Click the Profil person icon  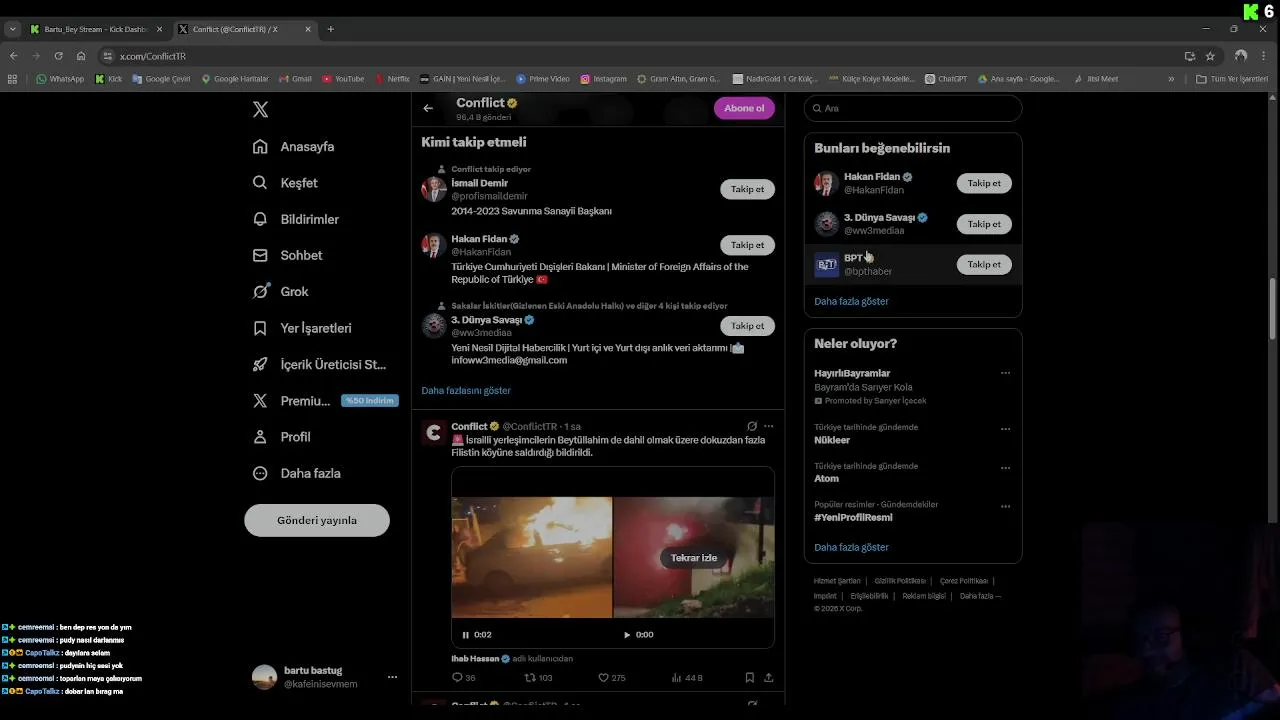pyautogui.click(x=260, y=437)
